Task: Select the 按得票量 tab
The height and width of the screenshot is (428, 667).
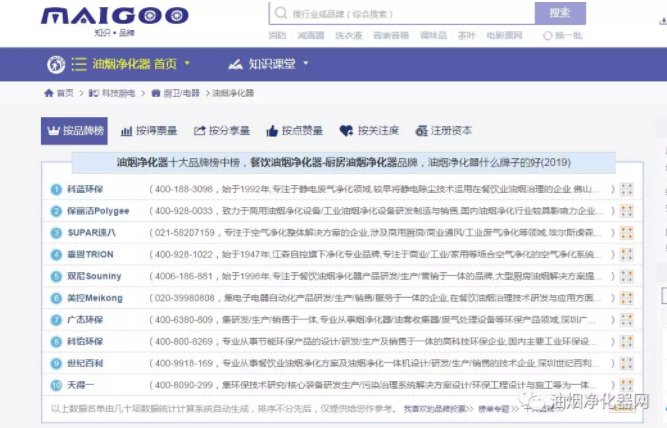Action: click(149, 131)
